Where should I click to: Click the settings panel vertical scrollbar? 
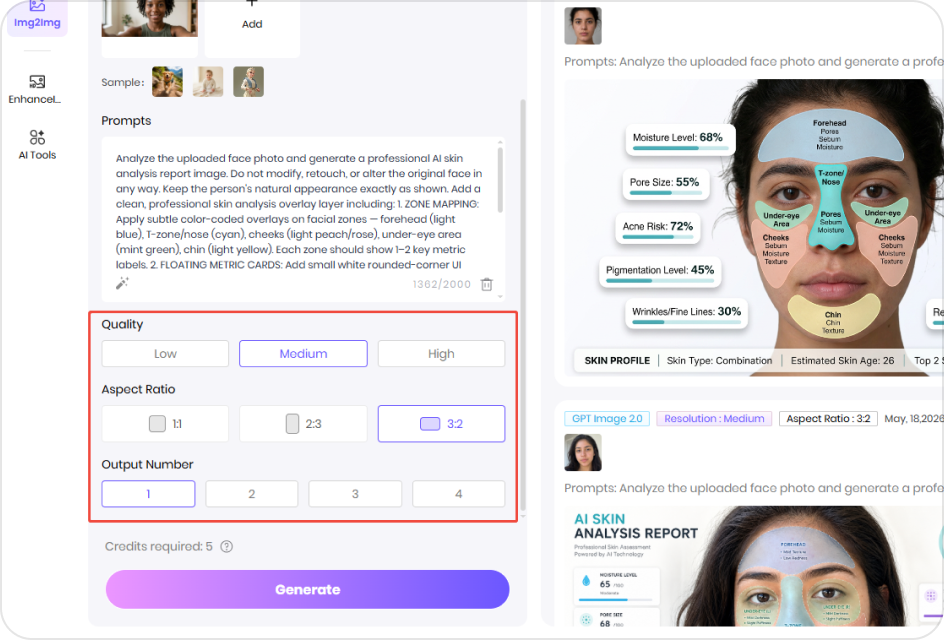click(523, 304)
